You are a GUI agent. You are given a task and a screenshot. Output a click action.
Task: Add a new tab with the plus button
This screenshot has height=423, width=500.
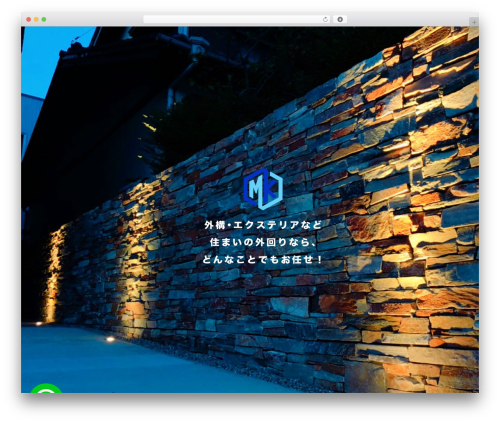474,22
